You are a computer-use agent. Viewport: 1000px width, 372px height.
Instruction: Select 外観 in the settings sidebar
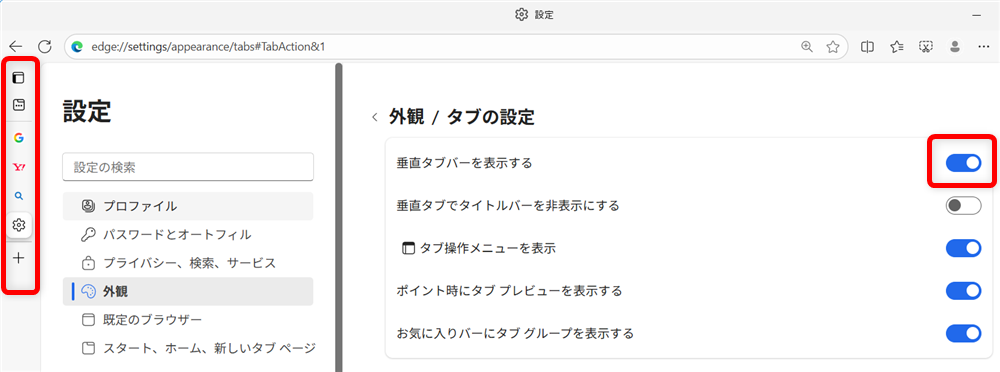tap(188, 292)
